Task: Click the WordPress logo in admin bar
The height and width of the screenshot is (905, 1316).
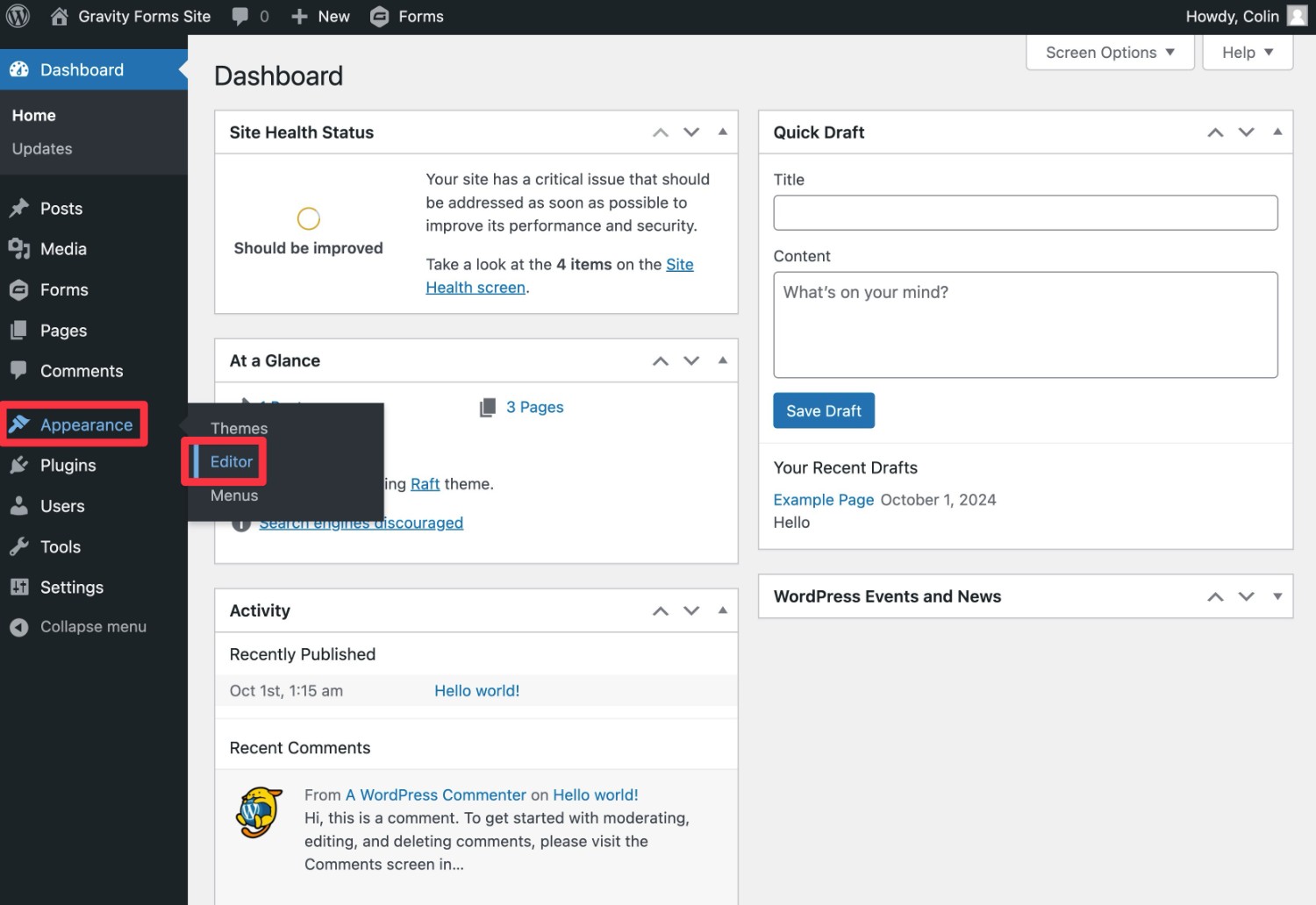Action: 18,17
